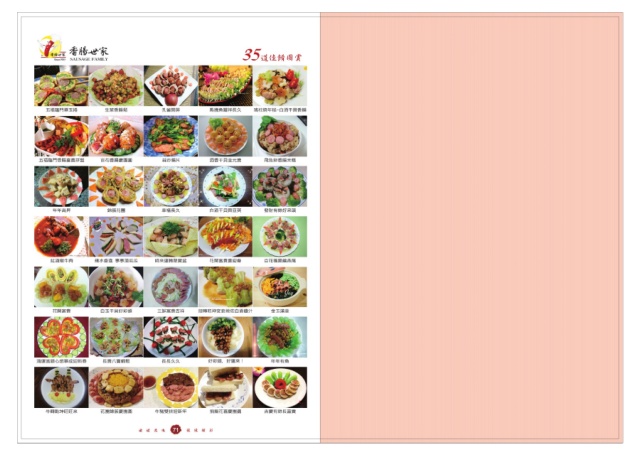Click the 'SAUSAGE FAMILY' calligraphy brand text
This screenshot has width=640, height=455.
tap(89, 54)
